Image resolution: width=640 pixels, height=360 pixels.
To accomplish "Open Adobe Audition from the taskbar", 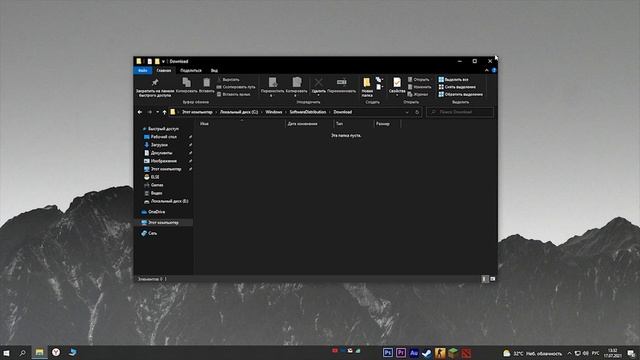I will pos(414,352).
